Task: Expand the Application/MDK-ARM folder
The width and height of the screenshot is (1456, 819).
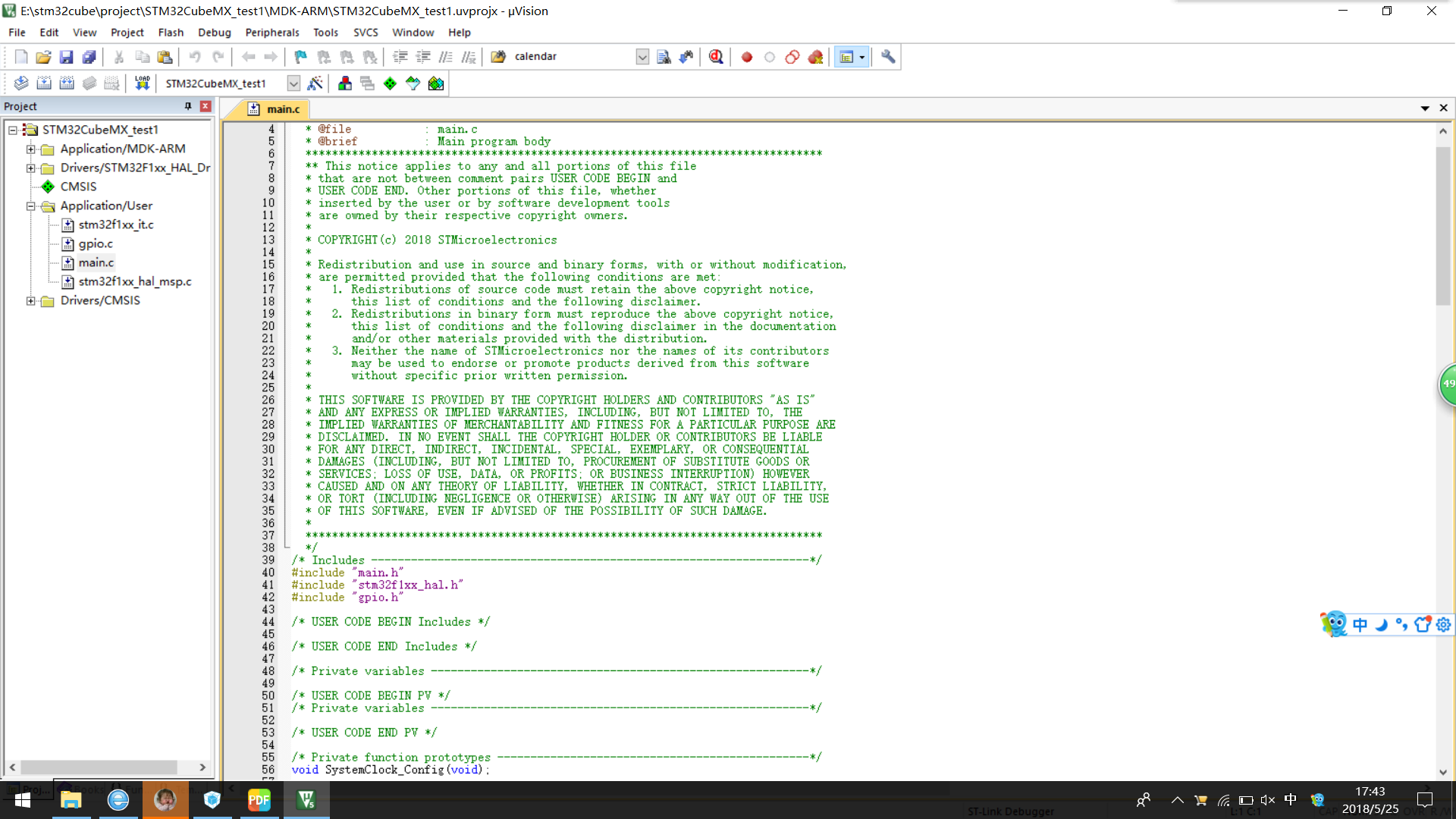Action: (x=31, y=149)
